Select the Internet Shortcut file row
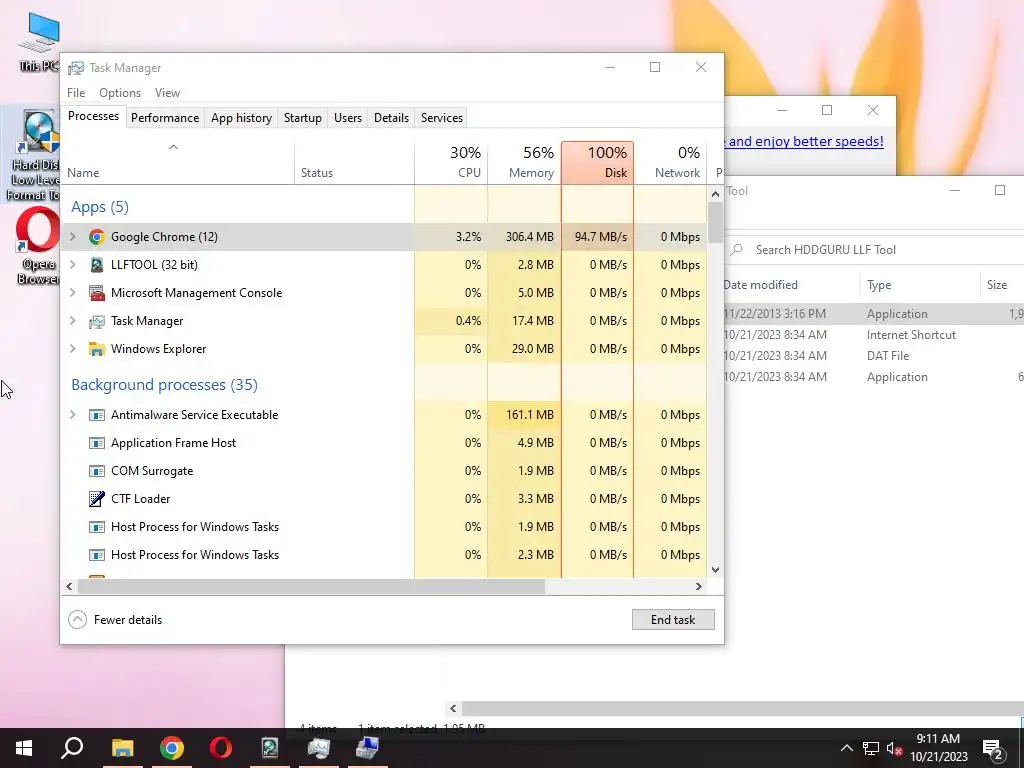Image resolution: width=1024 pixels, height=768 pixels. [873, 334]
